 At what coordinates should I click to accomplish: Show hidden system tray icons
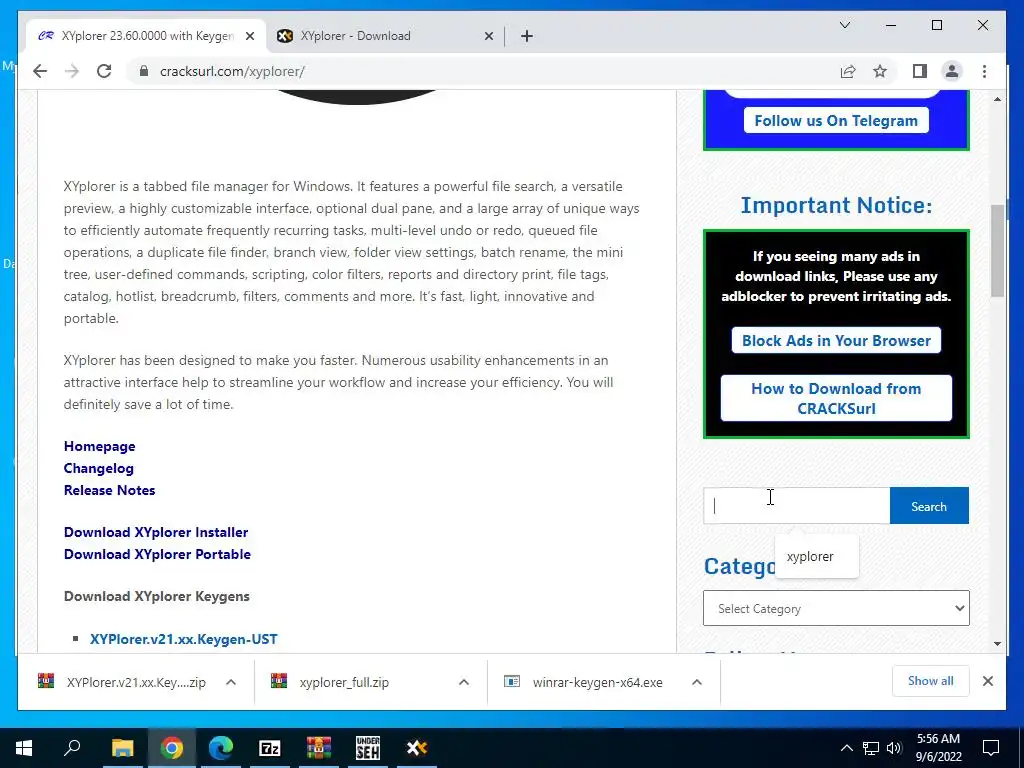[x=846, y=748]
